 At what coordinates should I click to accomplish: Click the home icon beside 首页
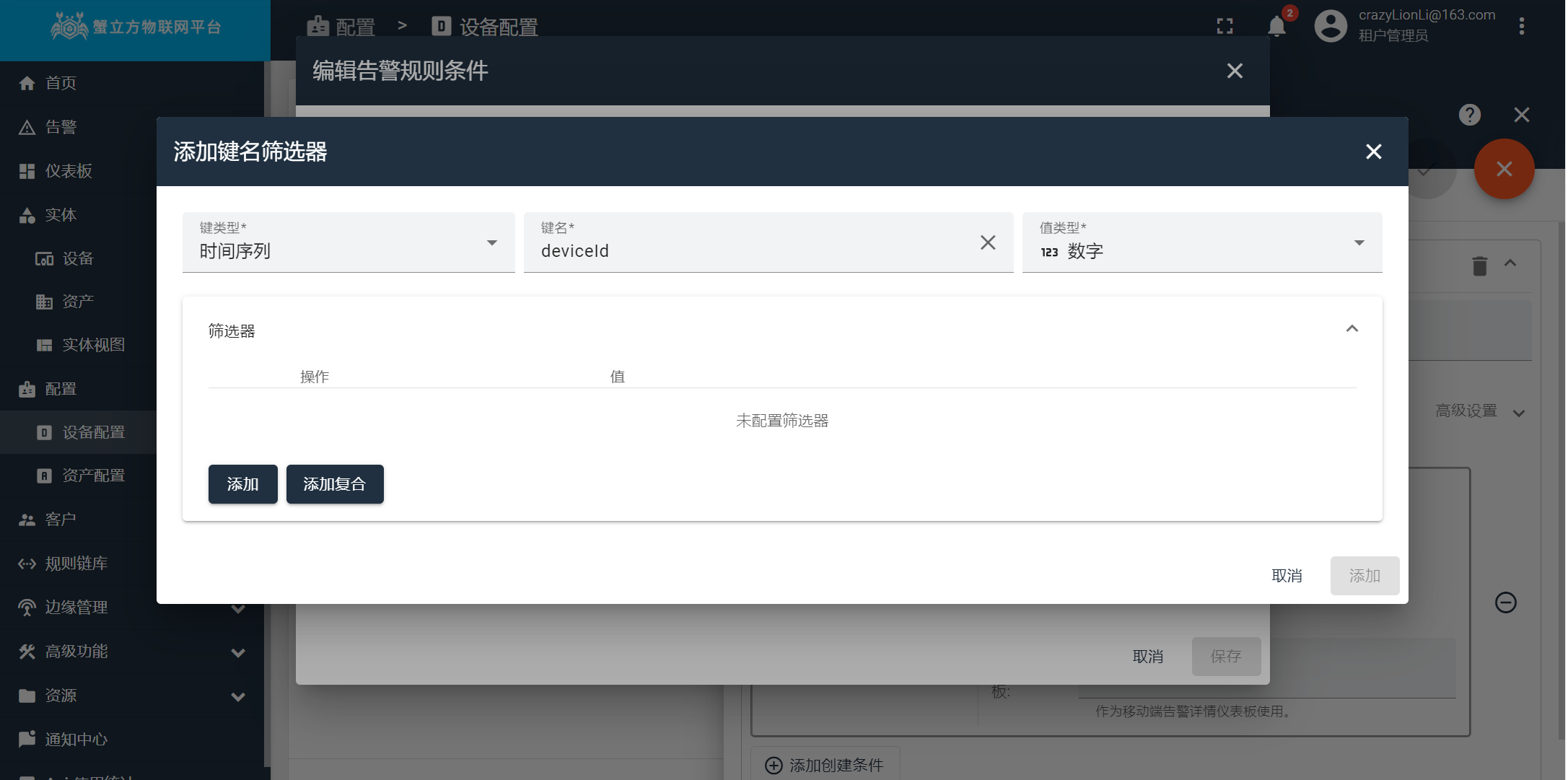[27, 83]
